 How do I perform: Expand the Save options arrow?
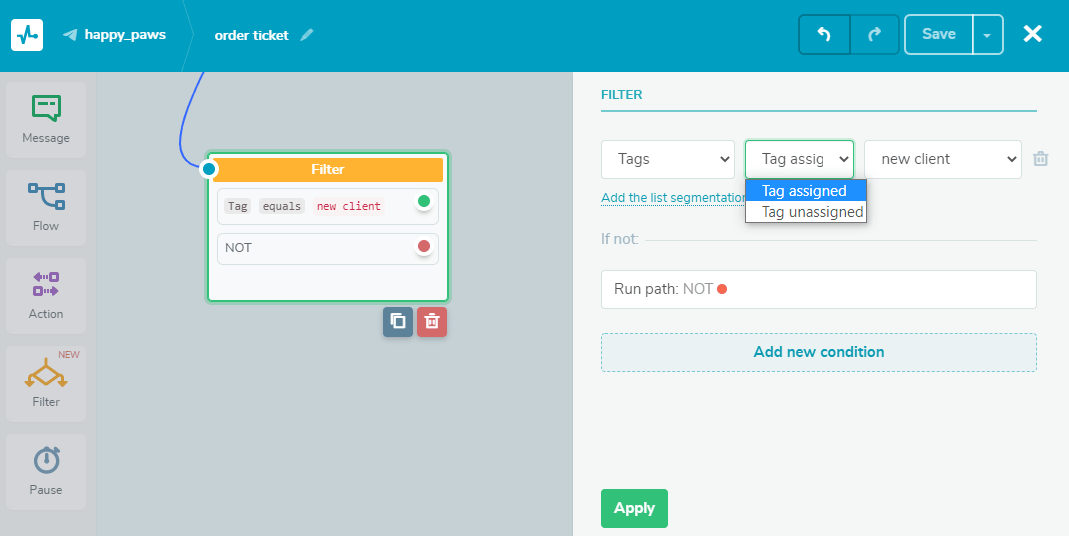tap(987, 35)
